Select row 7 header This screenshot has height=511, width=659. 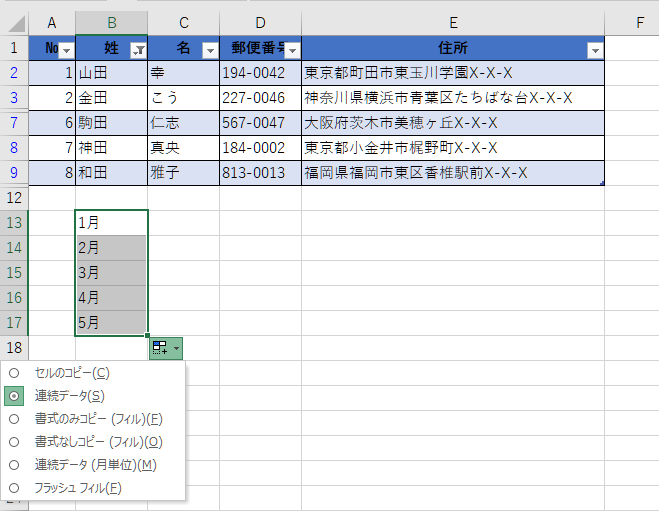pos(14,123)
